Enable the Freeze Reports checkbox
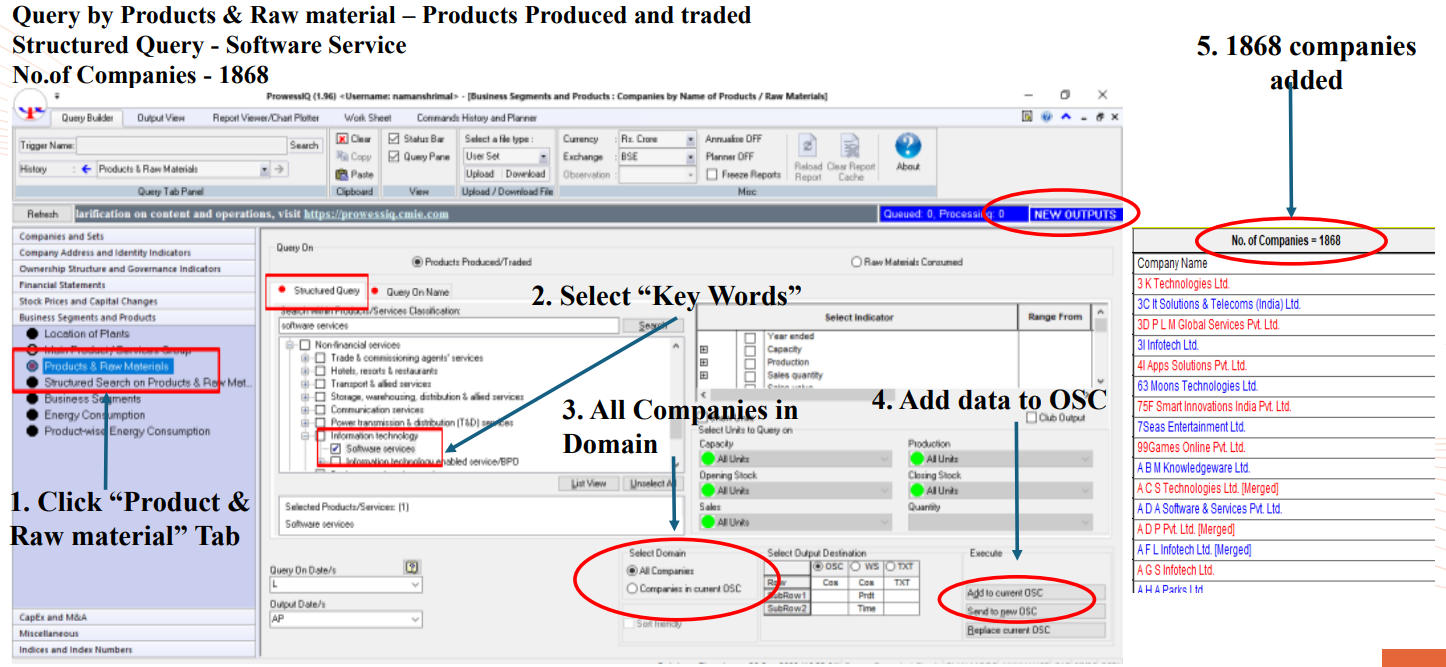The height and width of the screenshot is (667, 1446). point(712,174)
